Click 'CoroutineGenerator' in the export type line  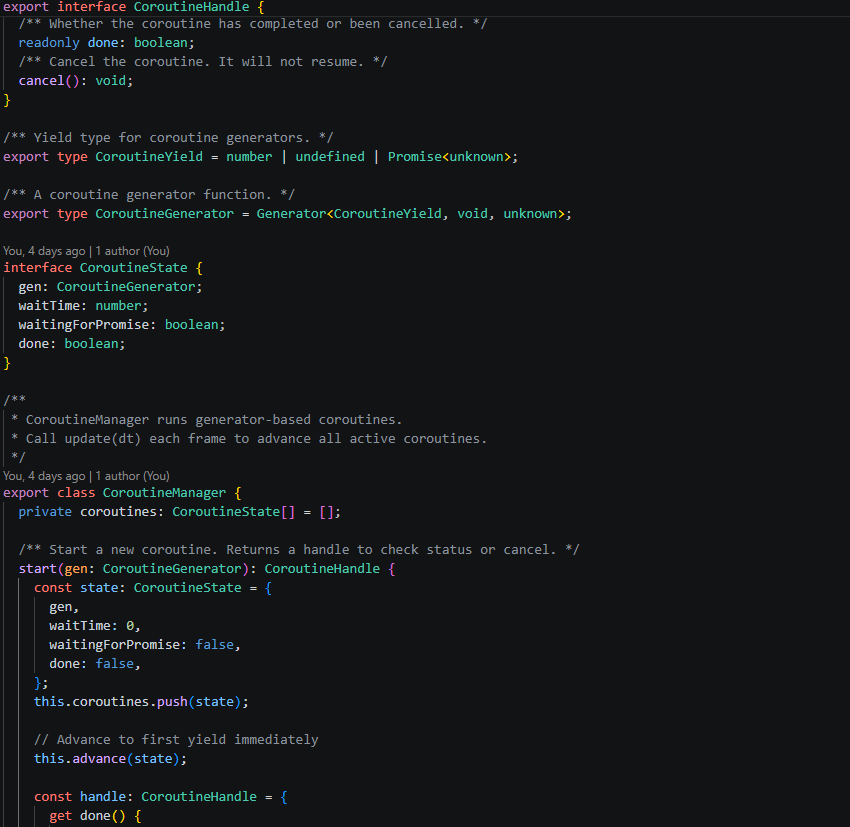(164, 214)
